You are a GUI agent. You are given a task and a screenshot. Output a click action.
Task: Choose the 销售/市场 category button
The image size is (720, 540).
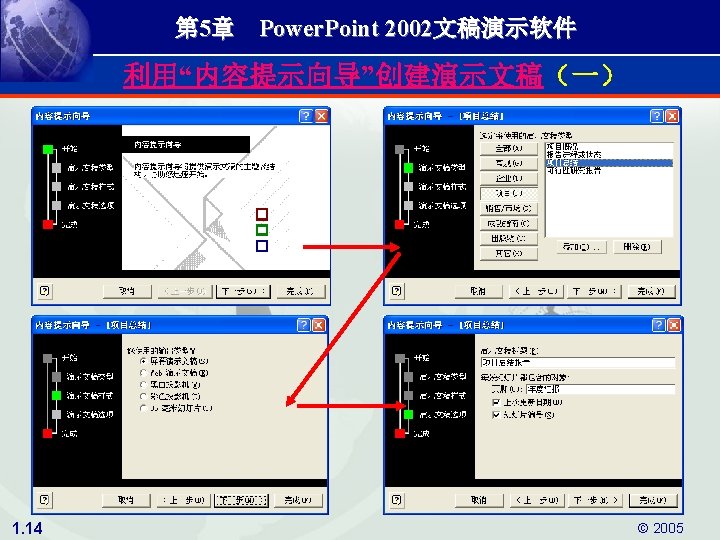pyautogui.click(x=509, y=208)
